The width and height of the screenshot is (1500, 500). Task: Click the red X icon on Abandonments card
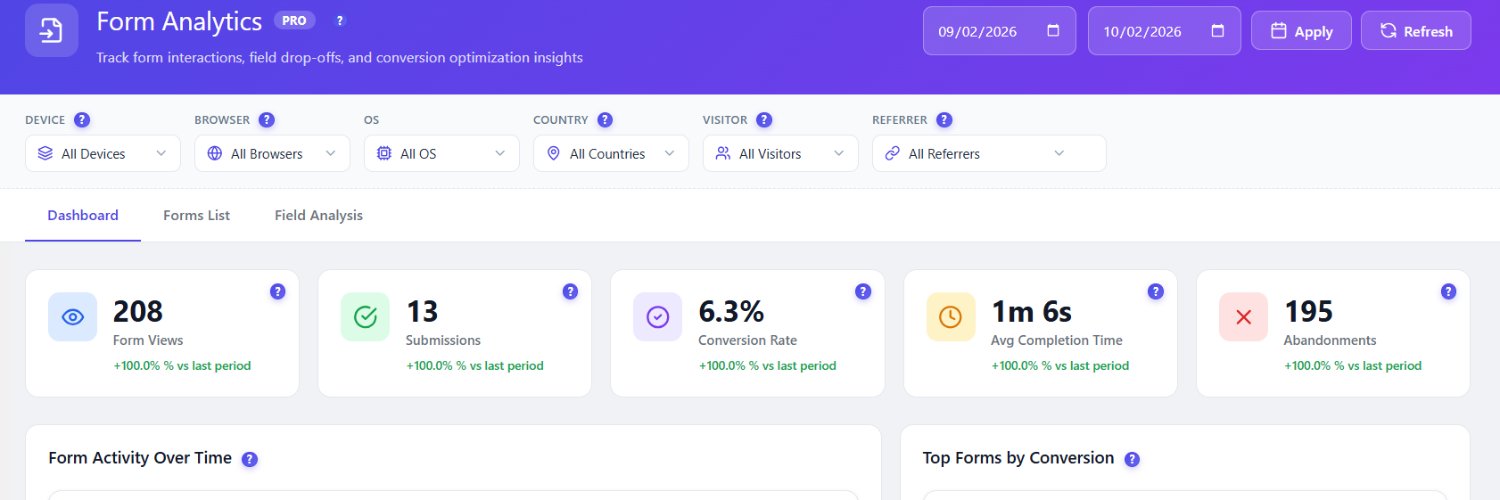(x=1244, y=317)
